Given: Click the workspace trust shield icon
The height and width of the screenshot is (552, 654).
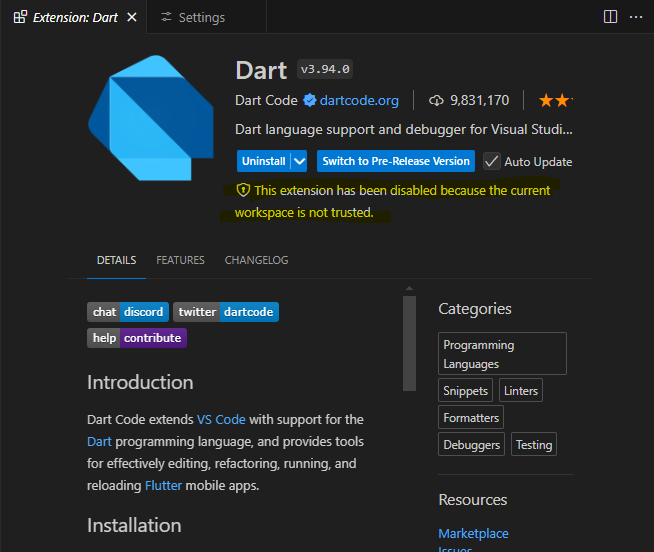Looking at the screenshot, I should 243,190.
